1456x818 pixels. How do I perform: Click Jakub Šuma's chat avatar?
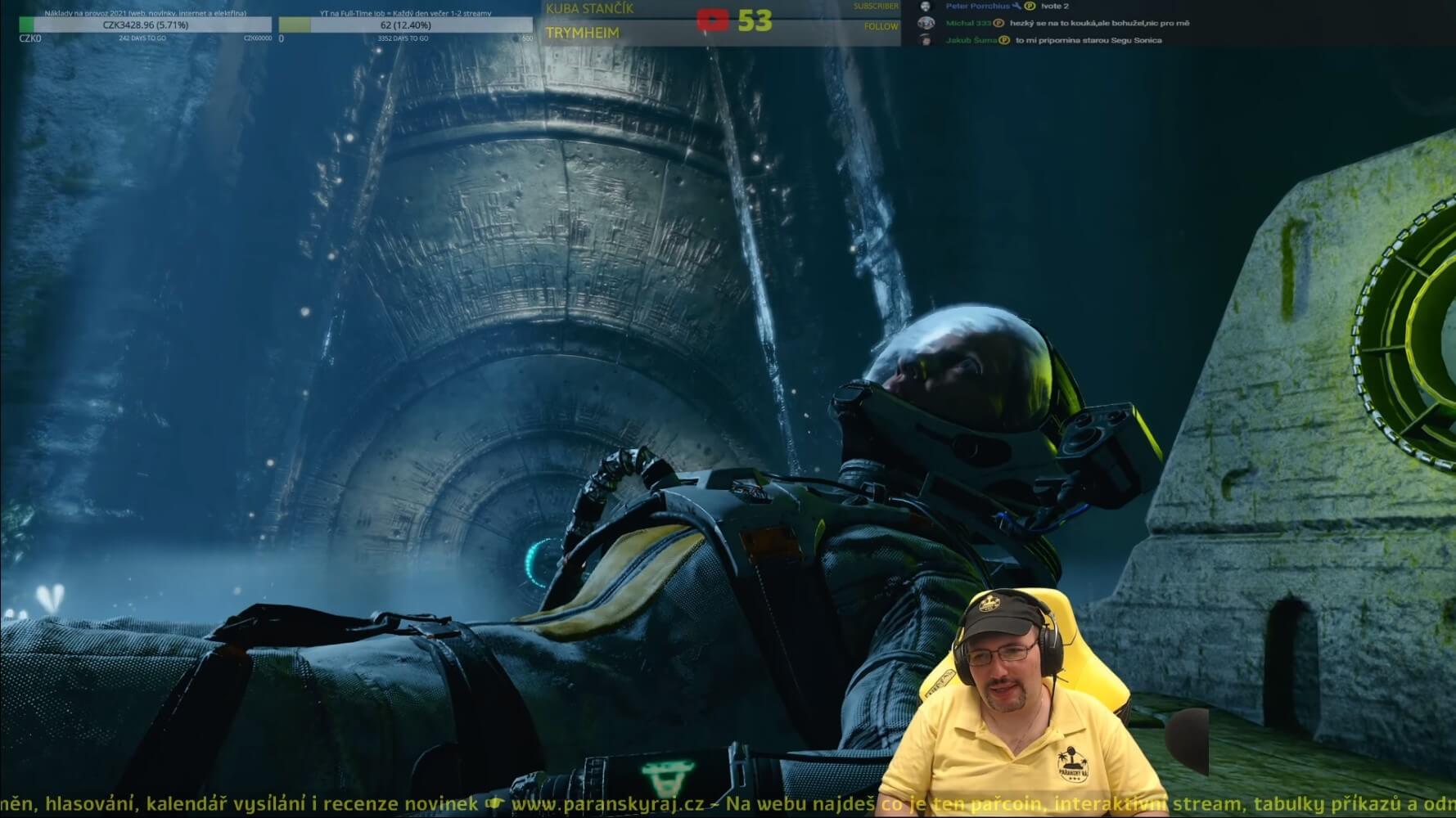click(x=926, y=40)
